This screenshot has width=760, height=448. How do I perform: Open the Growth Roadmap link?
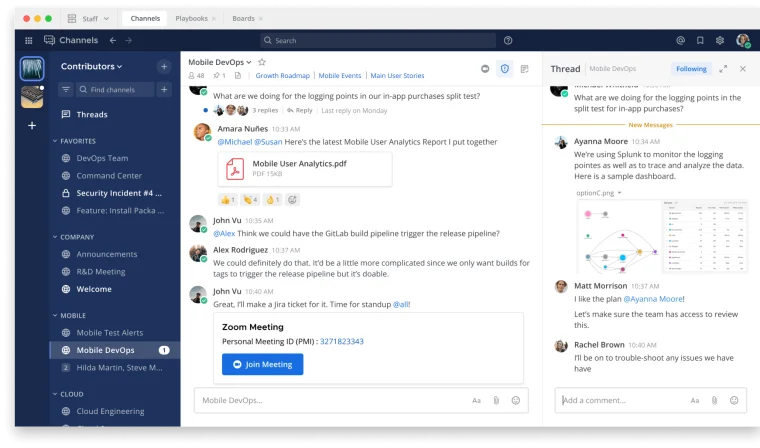click(282, 76)
